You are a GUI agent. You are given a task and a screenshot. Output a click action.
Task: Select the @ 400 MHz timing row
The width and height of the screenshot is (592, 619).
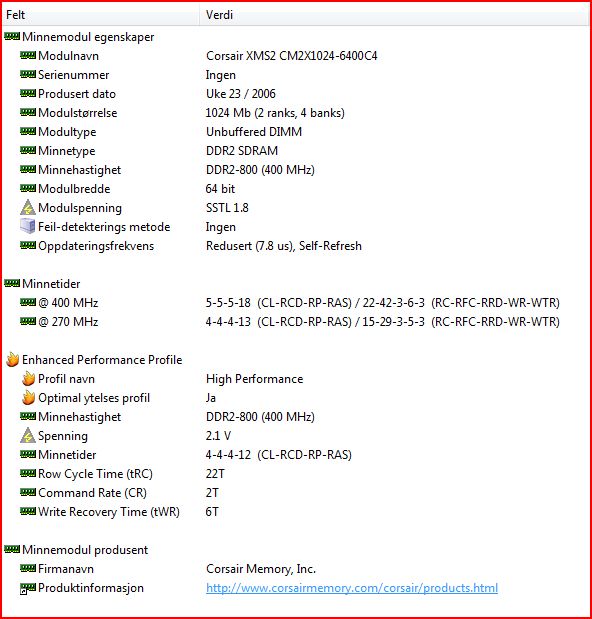(296, 303)
